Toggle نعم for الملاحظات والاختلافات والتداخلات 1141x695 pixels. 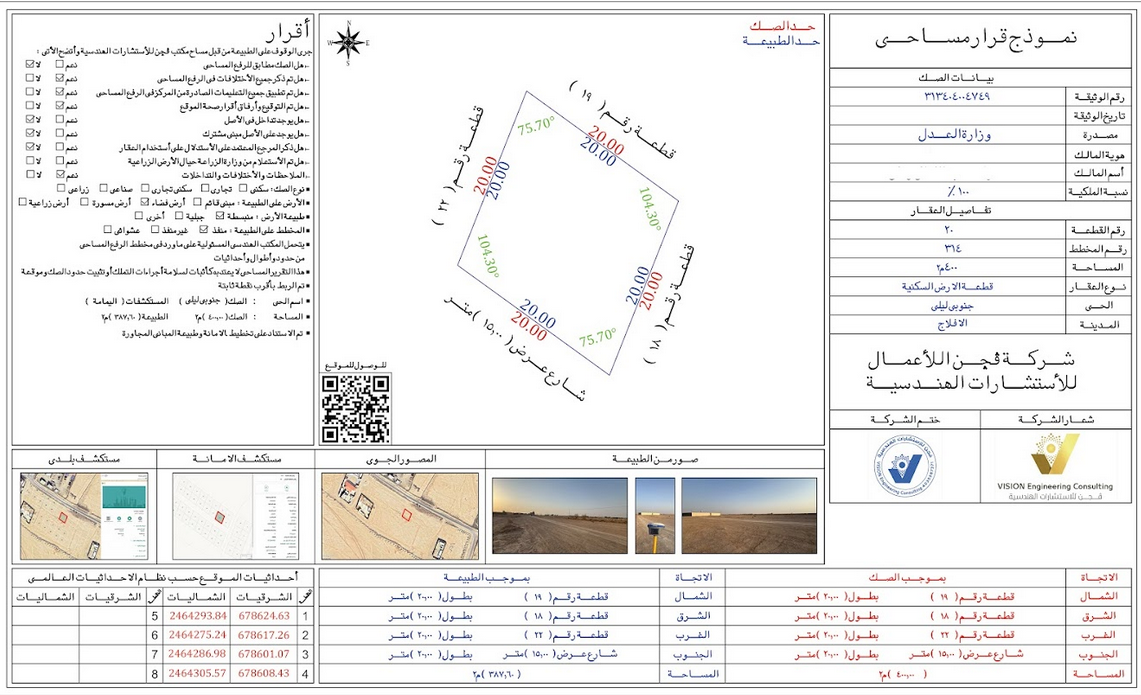[60, 175]
